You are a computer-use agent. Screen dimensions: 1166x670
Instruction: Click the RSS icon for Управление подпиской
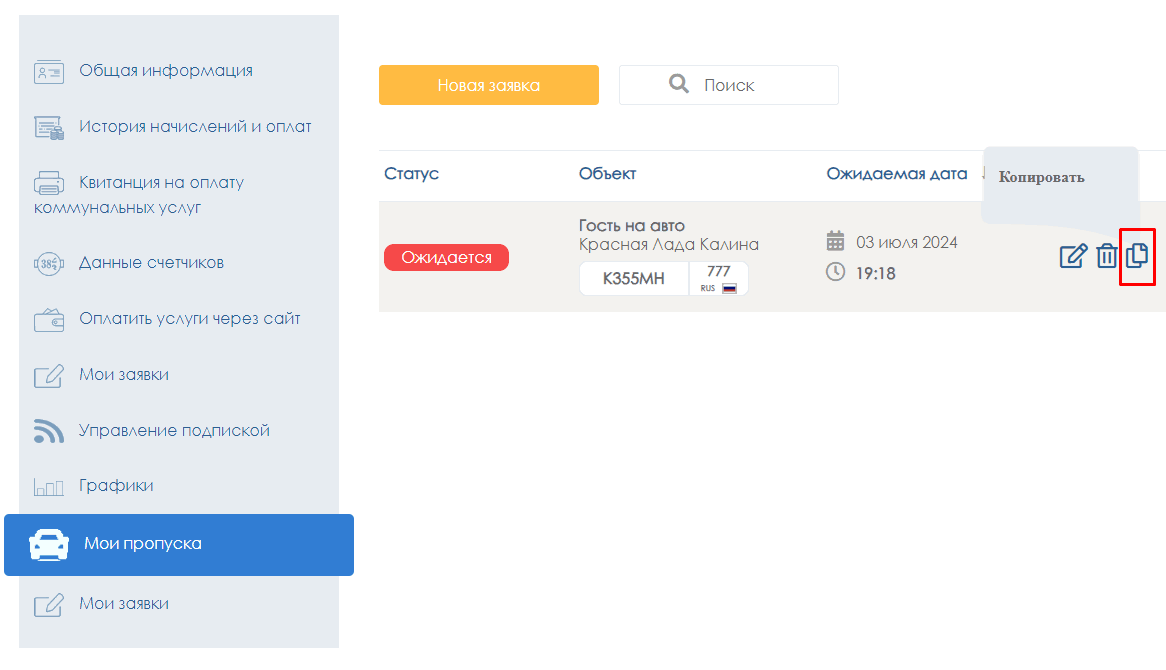click(x=49, y=431)
